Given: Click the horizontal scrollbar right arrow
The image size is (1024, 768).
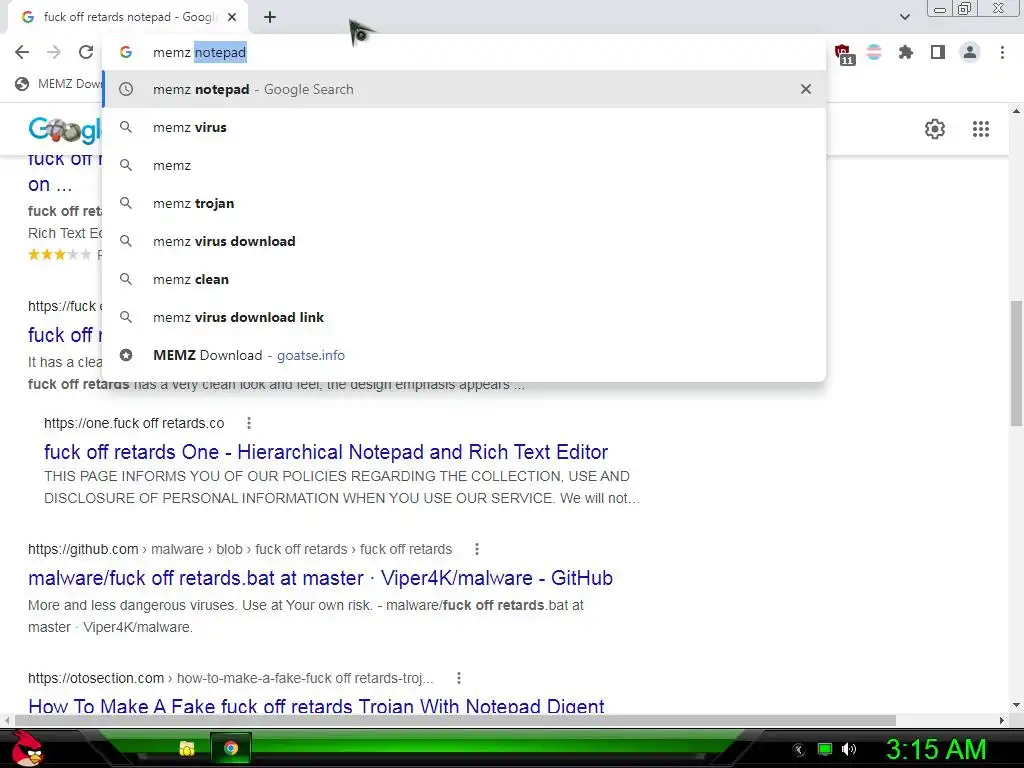Looking at the screenshot, I should pyautogui.click(x=1002, y=720).
